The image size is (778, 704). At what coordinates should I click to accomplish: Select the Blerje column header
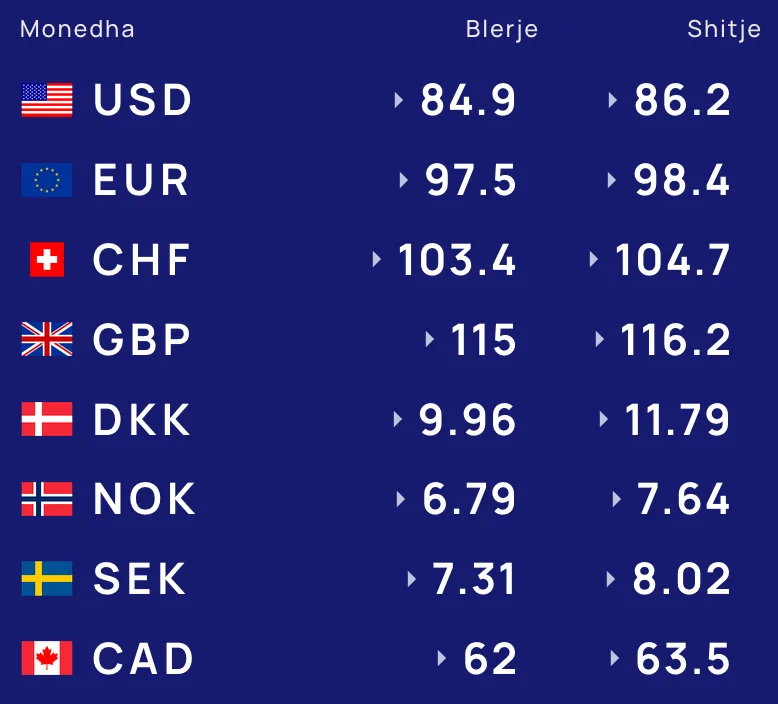pos(502,30)
